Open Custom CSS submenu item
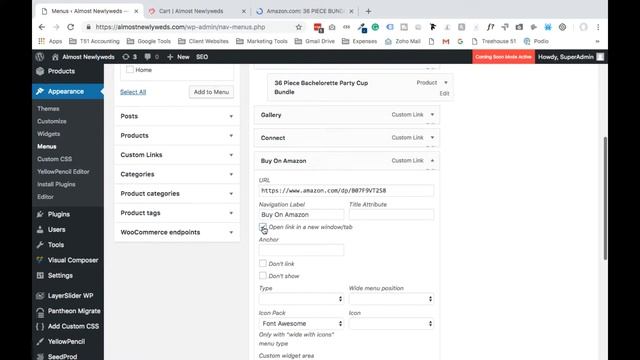Viewport: 640px width, 360px height. 54,159
